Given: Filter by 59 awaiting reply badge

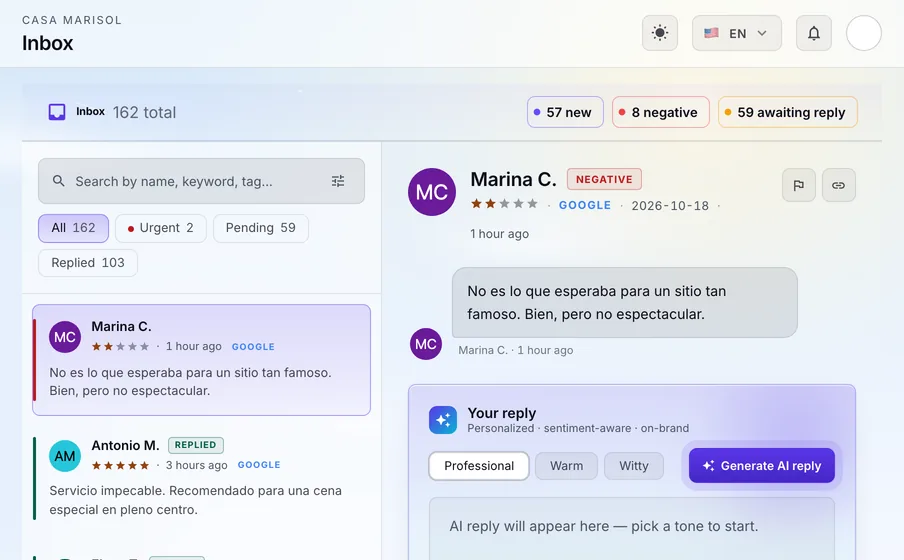Looking at the screenshot, I should (x=788, y=112).
